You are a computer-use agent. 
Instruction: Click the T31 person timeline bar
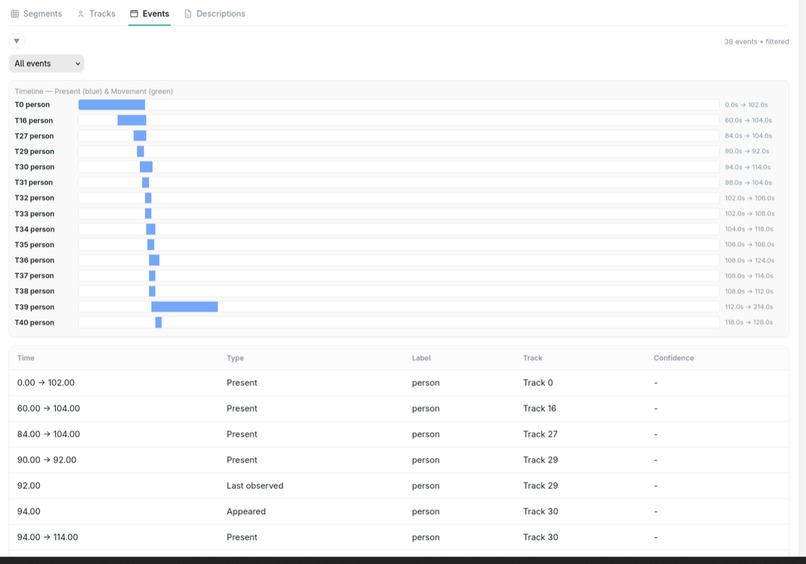click(x=145, y=183)
